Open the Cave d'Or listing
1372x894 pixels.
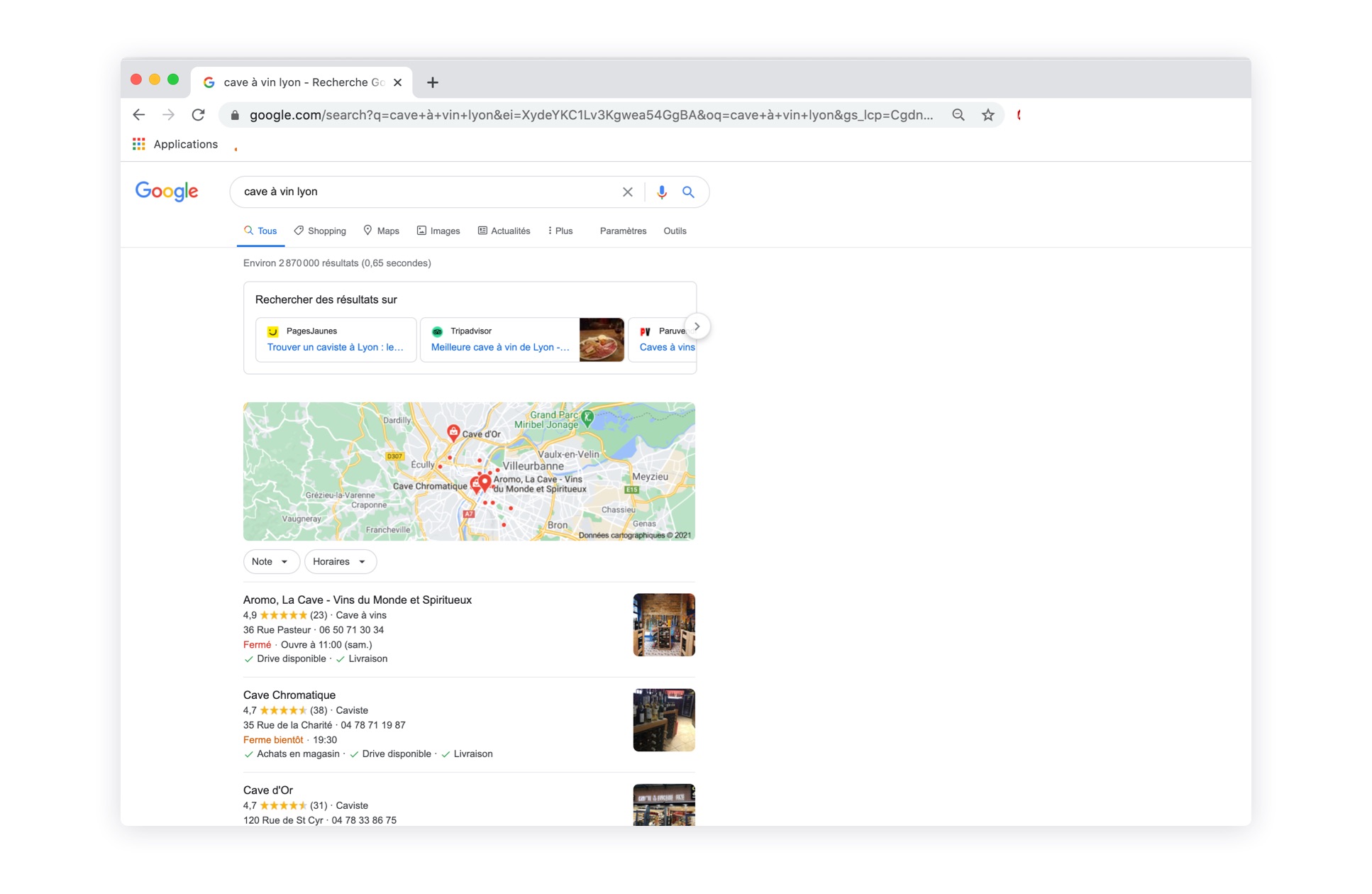[x=268, y=790]
